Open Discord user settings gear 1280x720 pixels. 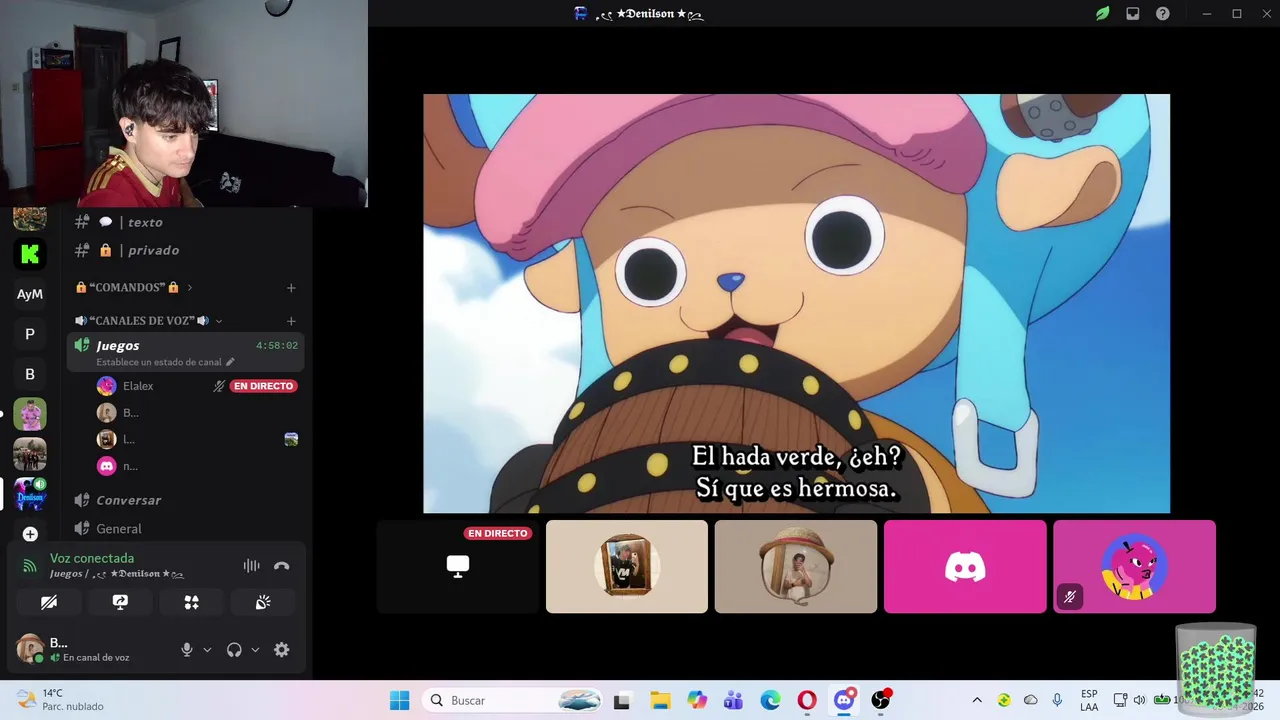(x=282, y=650)
